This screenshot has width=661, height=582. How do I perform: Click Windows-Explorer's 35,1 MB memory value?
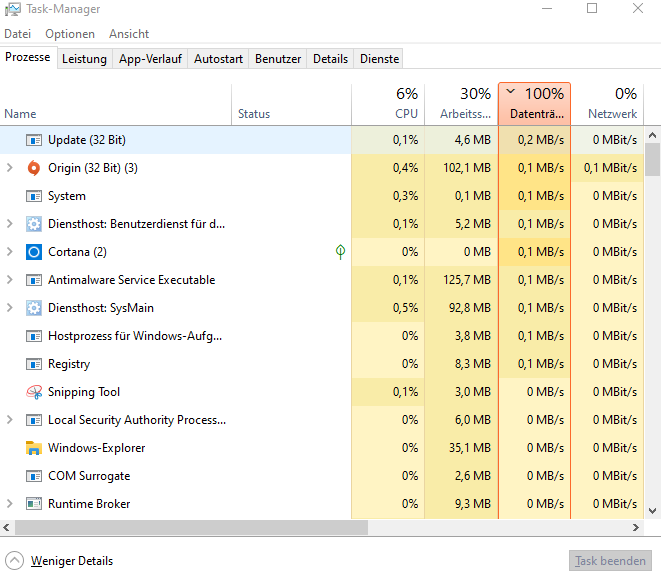(x=470, y=448)
